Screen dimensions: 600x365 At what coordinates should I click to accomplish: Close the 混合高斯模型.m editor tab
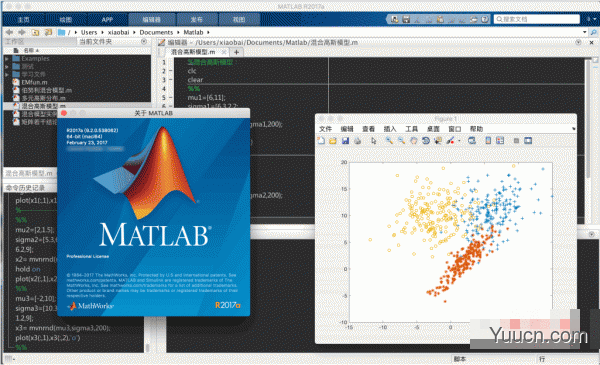tap(224, 52)
